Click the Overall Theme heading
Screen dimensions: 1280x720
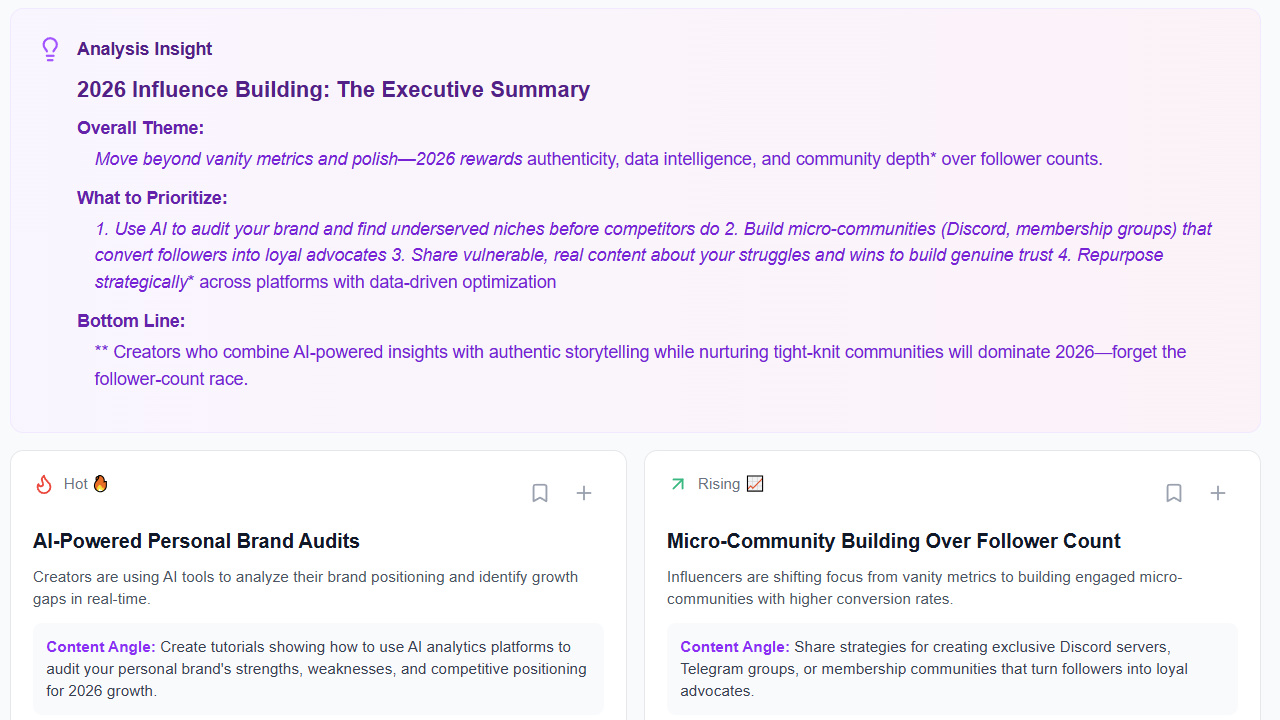coord(140,128)
